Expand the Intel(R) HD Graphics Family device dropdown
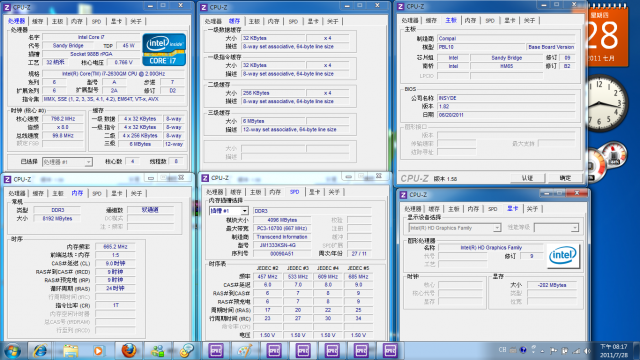 497,228
